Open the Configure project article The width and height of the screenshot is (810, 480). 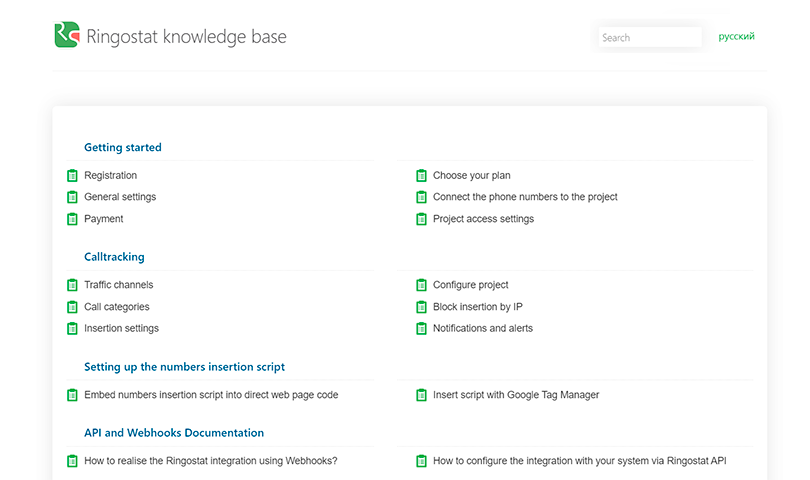pos(471,285)
